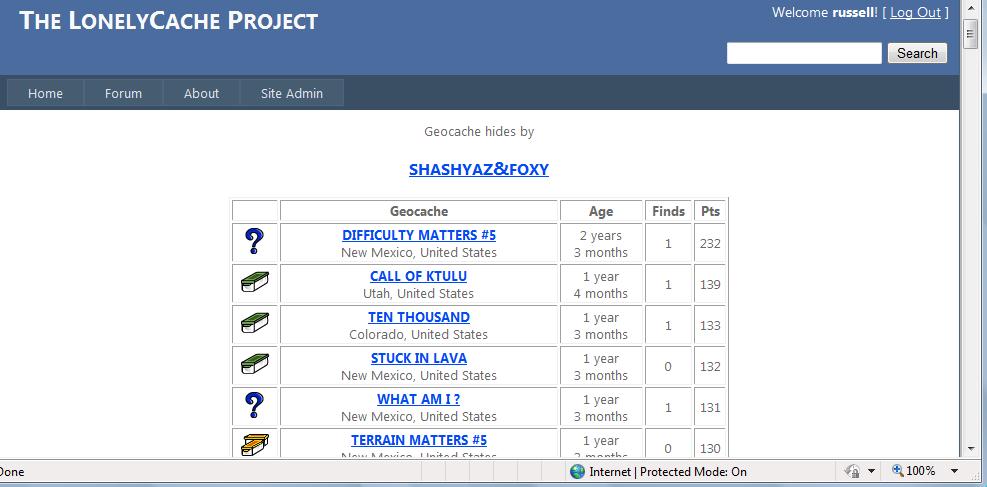Click The LonelyCache Project site title
The image size is (987, 487).
169,21
